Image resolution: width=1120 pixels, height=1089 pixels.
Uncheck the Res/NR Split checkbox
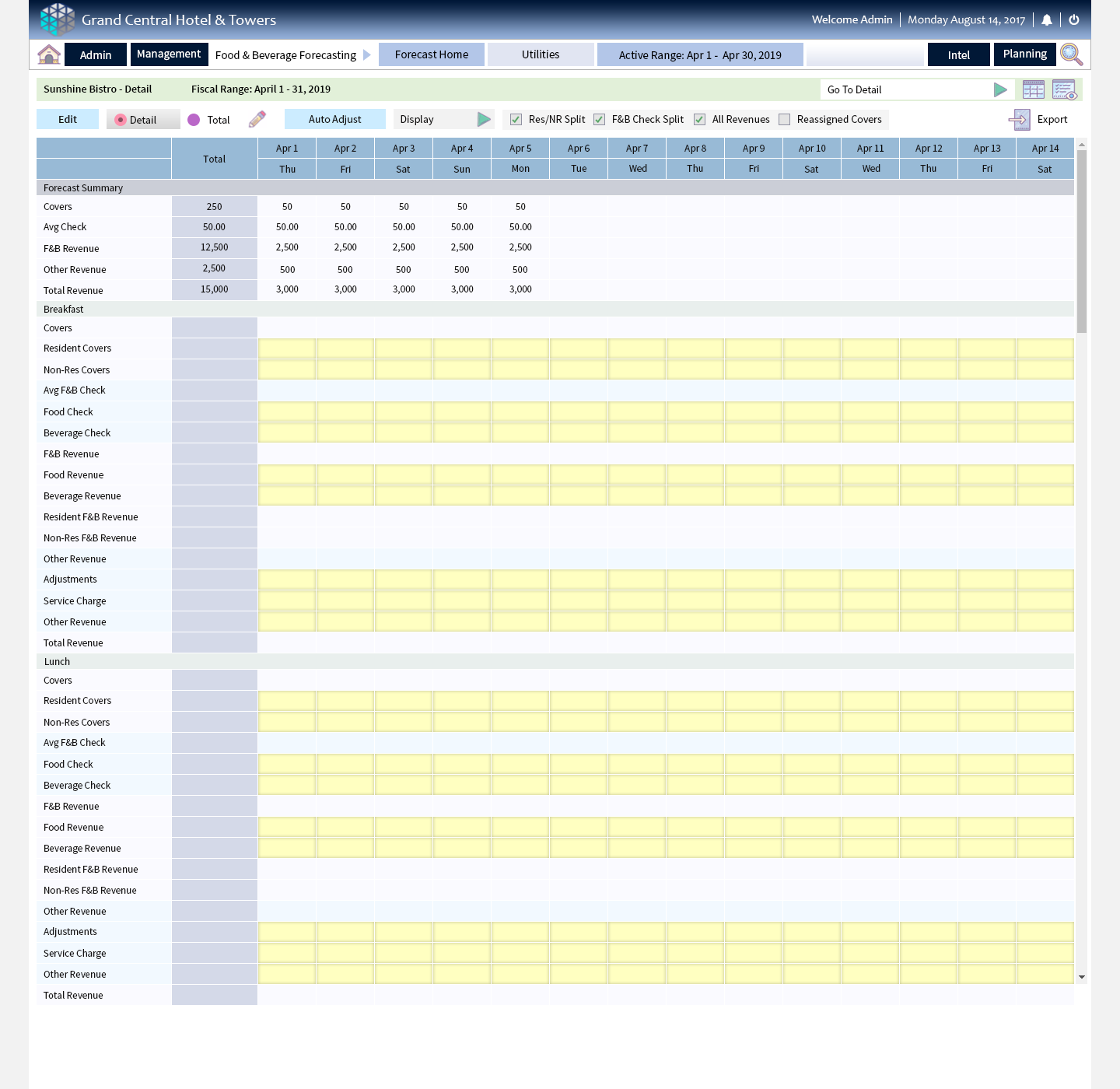point(516,120)
